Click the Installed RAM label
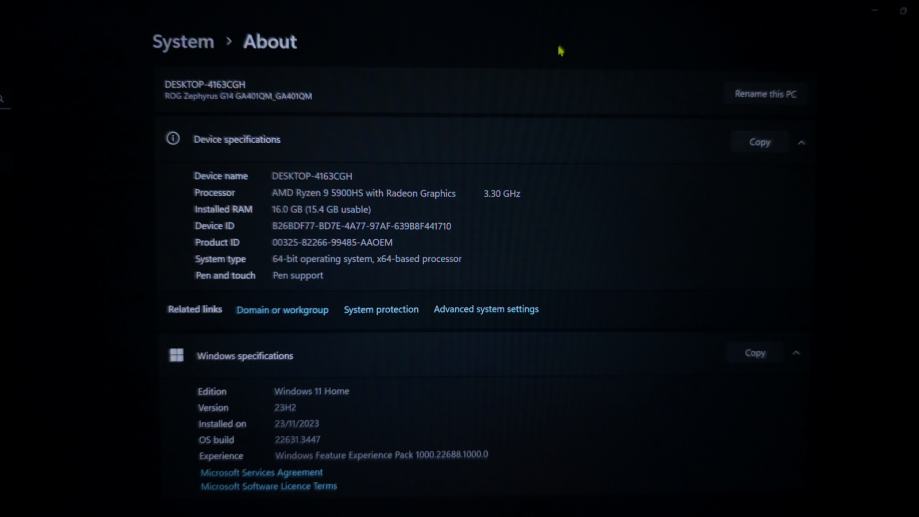919x517 pixels. pos(223,209)
